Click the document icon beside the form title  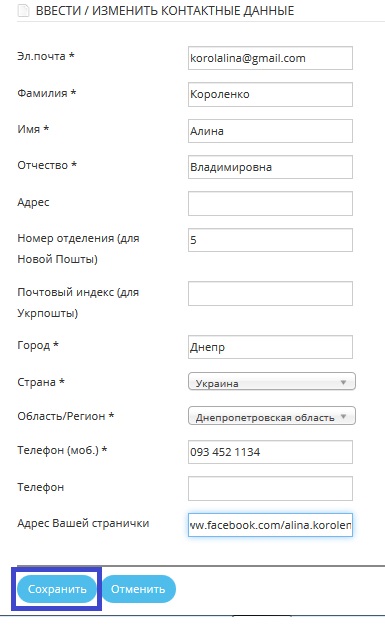[24, 11]
